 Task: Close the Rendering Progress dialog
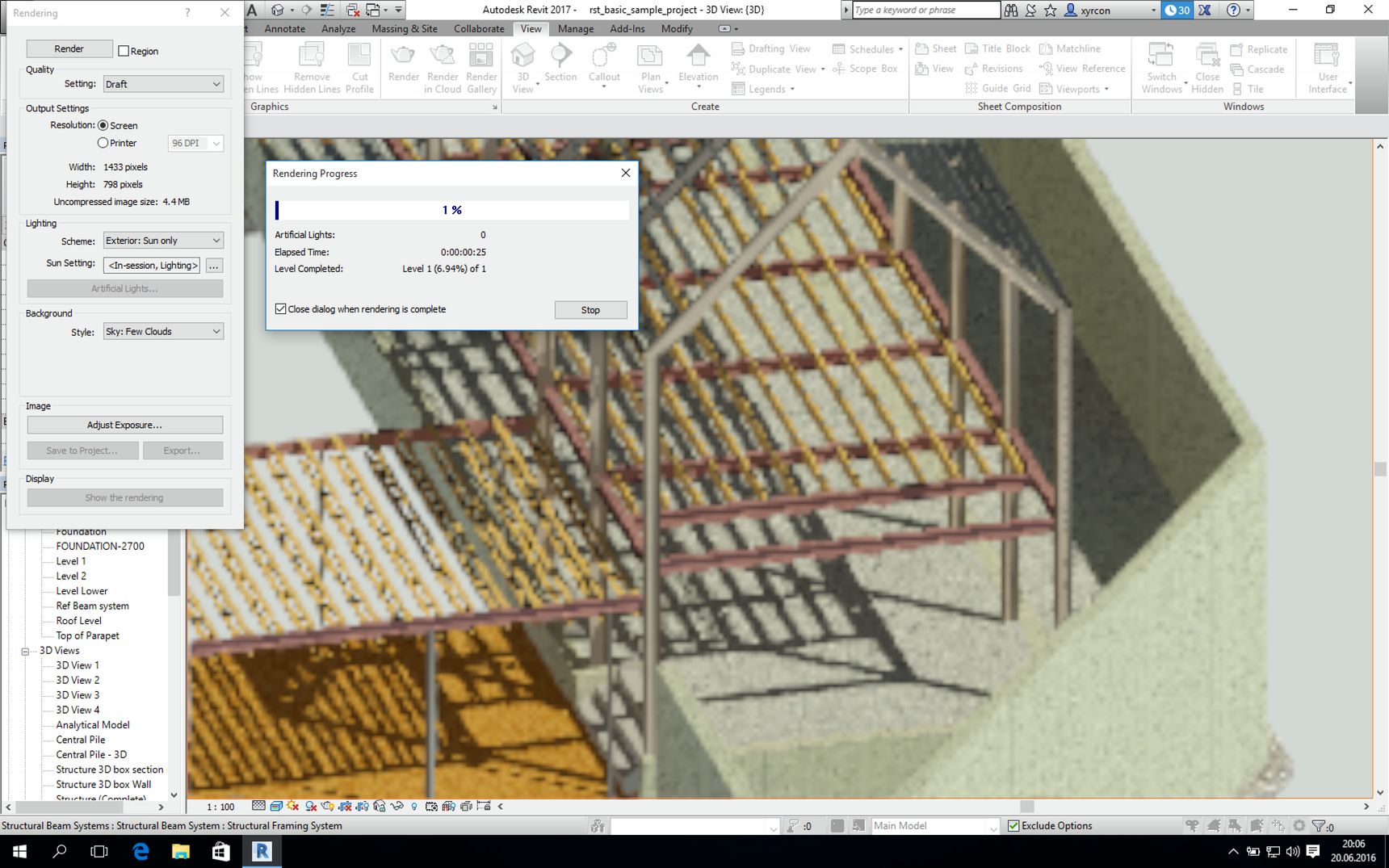point(625,173)
